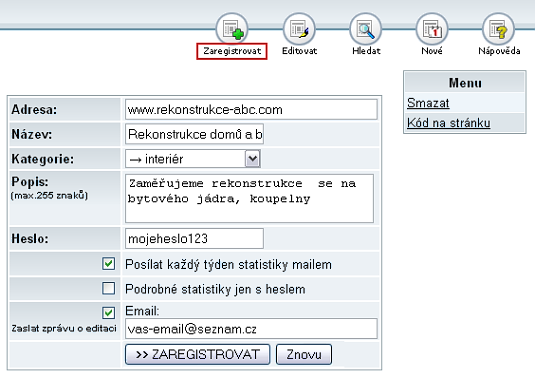Open the Smazat link in Menu
The width and height of the screenshot is (535, 378).
[x=428, y=103]
